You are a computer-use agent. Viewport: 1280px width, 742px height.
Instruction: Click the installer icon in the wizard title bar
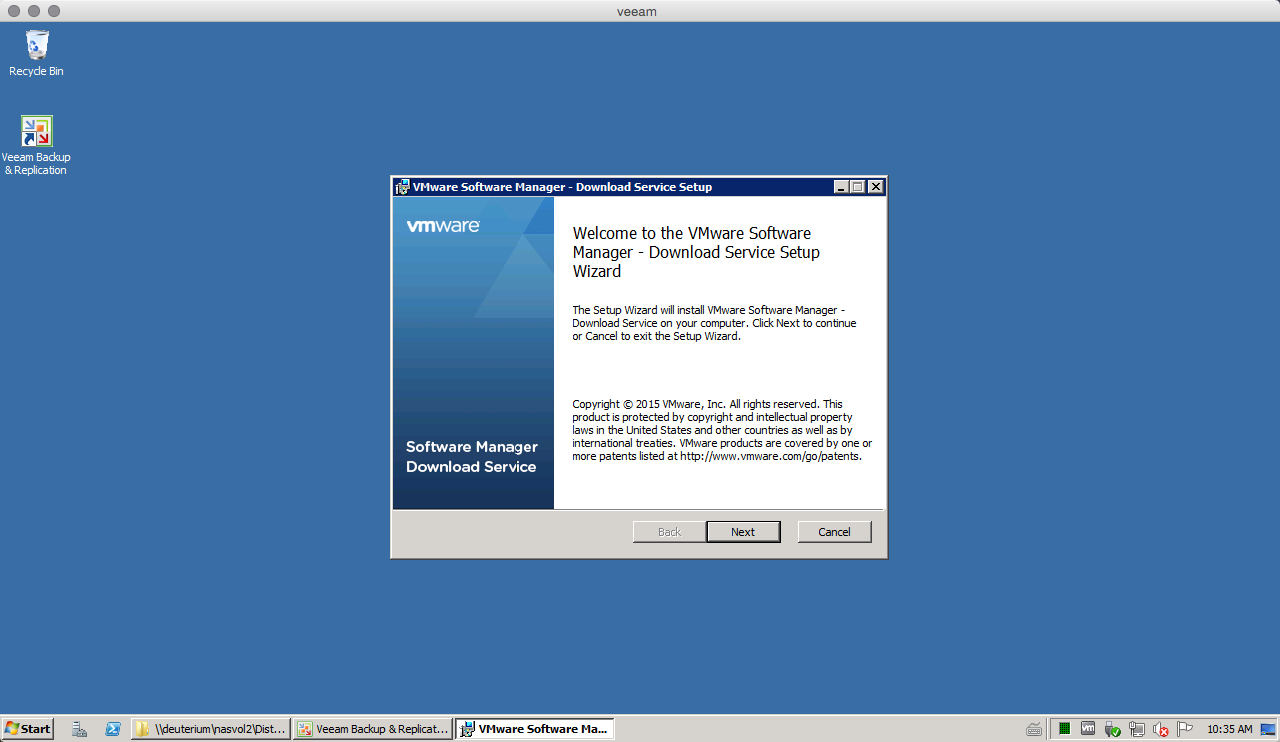click(x=402, y=187)
